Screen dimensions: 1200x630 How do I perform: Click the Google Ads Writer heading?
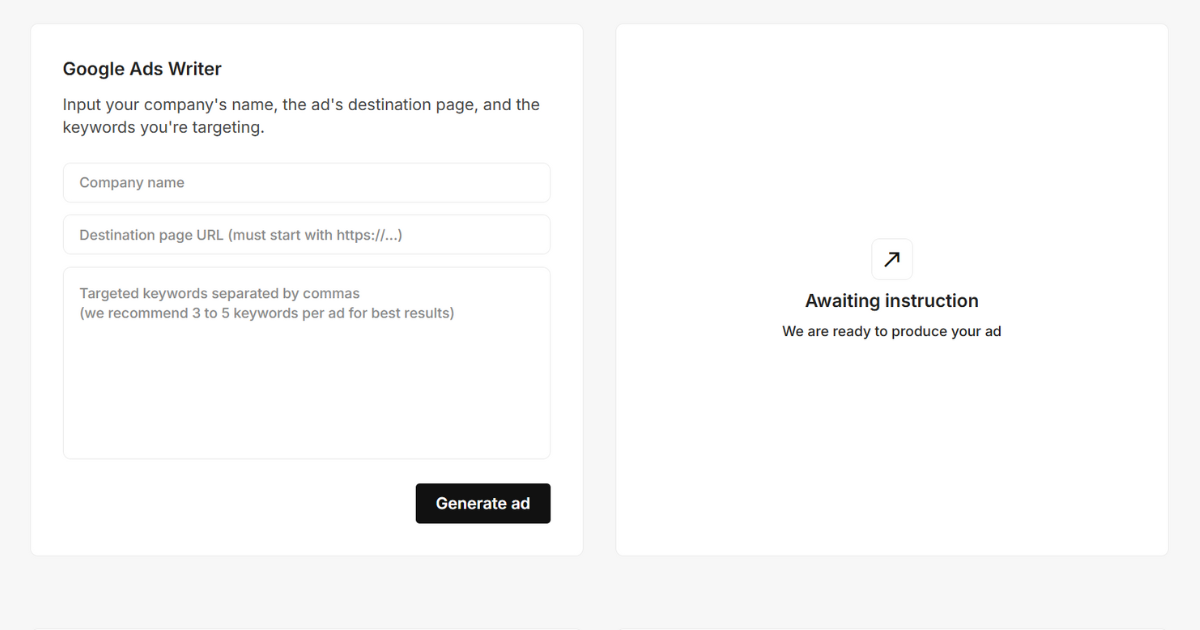[142, 69]
